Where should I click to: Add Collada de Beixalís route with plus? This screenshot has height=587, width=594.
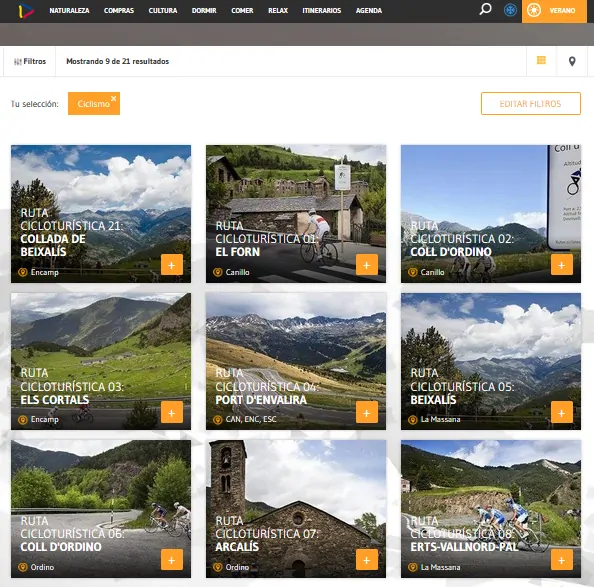click(172, 265)
